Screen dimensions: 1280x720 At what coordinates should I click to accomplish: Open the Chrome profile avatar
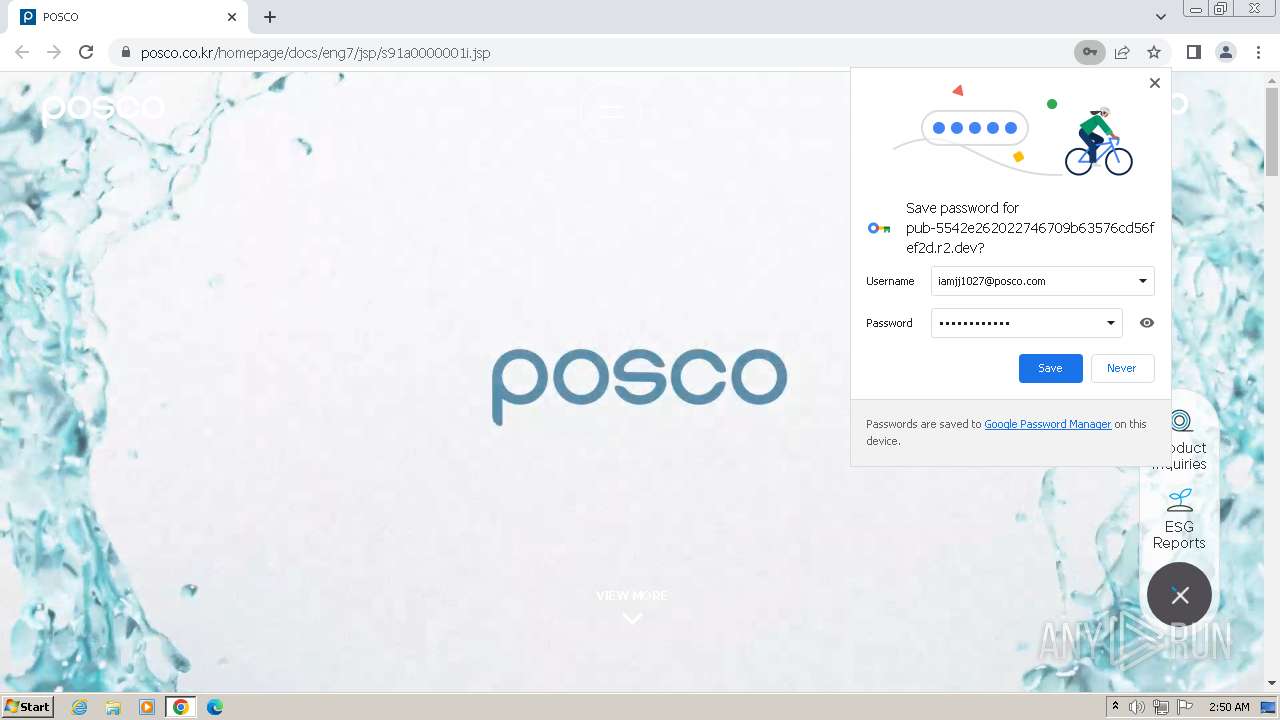pos(1226,52)
